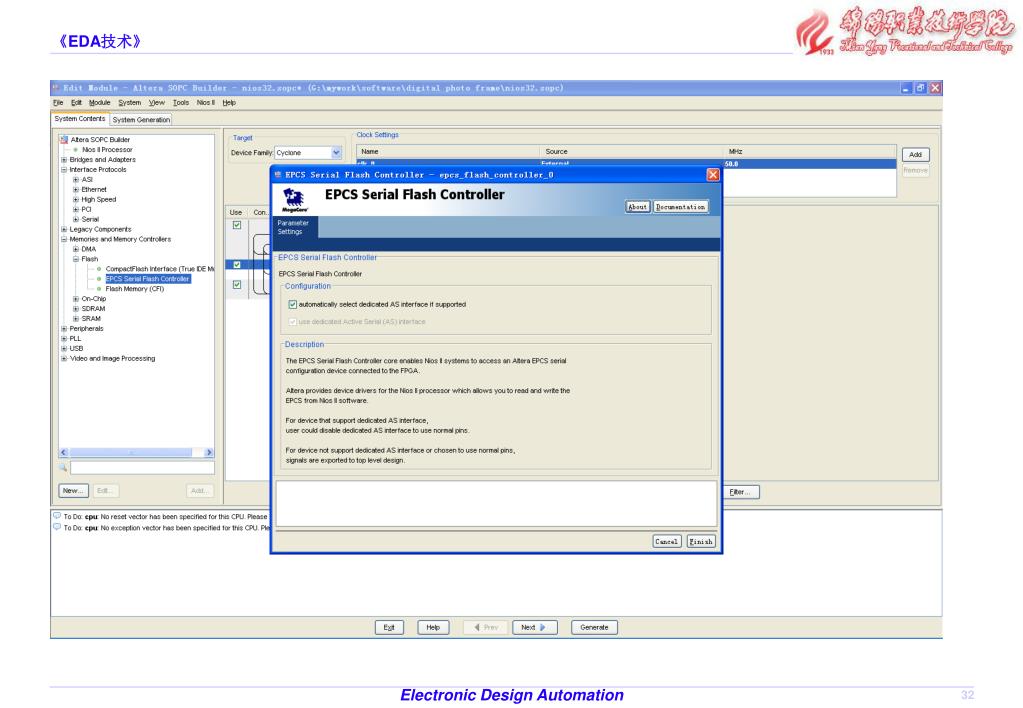Collapse Memories and Memory Controllers node
Image resolution: width=1023 pixels, height=708 pixels.
(64, 239)
